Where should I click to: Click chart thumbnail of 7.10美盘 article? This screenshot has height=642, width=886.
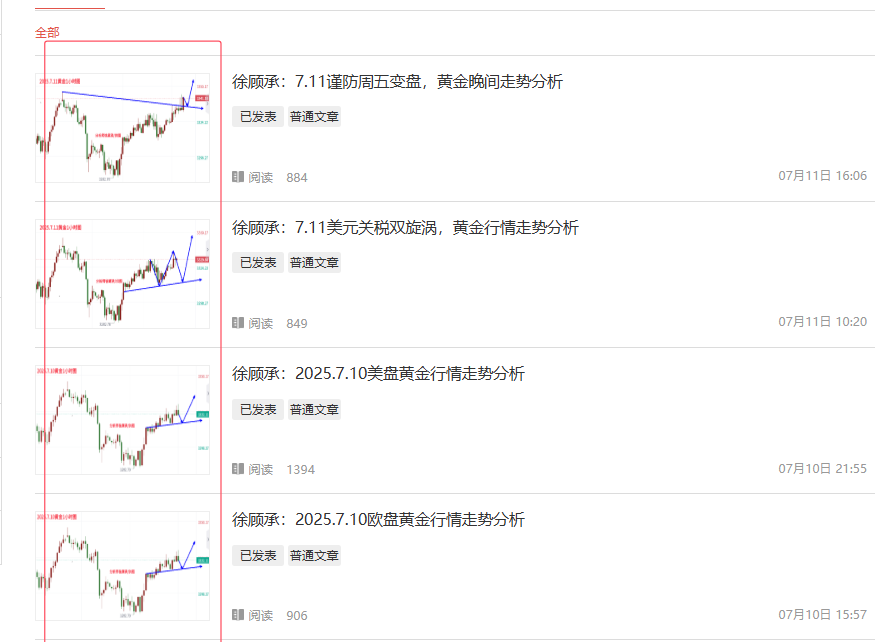point(122,420)
